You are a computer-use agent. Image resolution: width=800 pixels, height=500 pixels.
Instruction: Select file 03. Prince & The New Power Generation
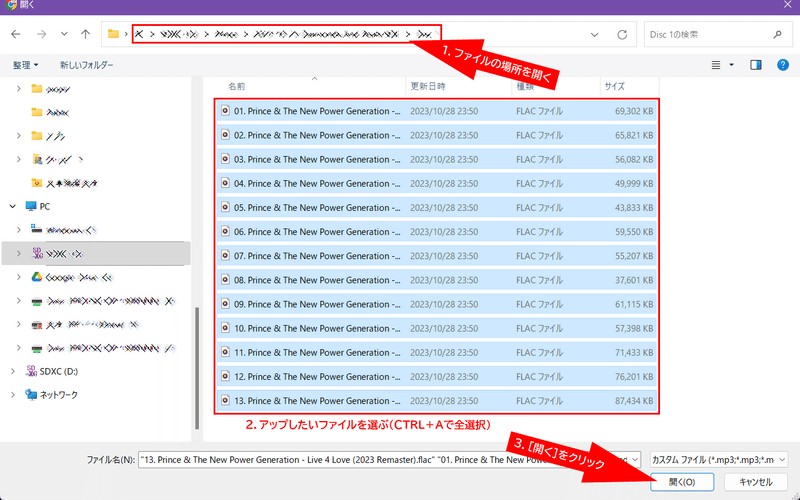(436, 159)
